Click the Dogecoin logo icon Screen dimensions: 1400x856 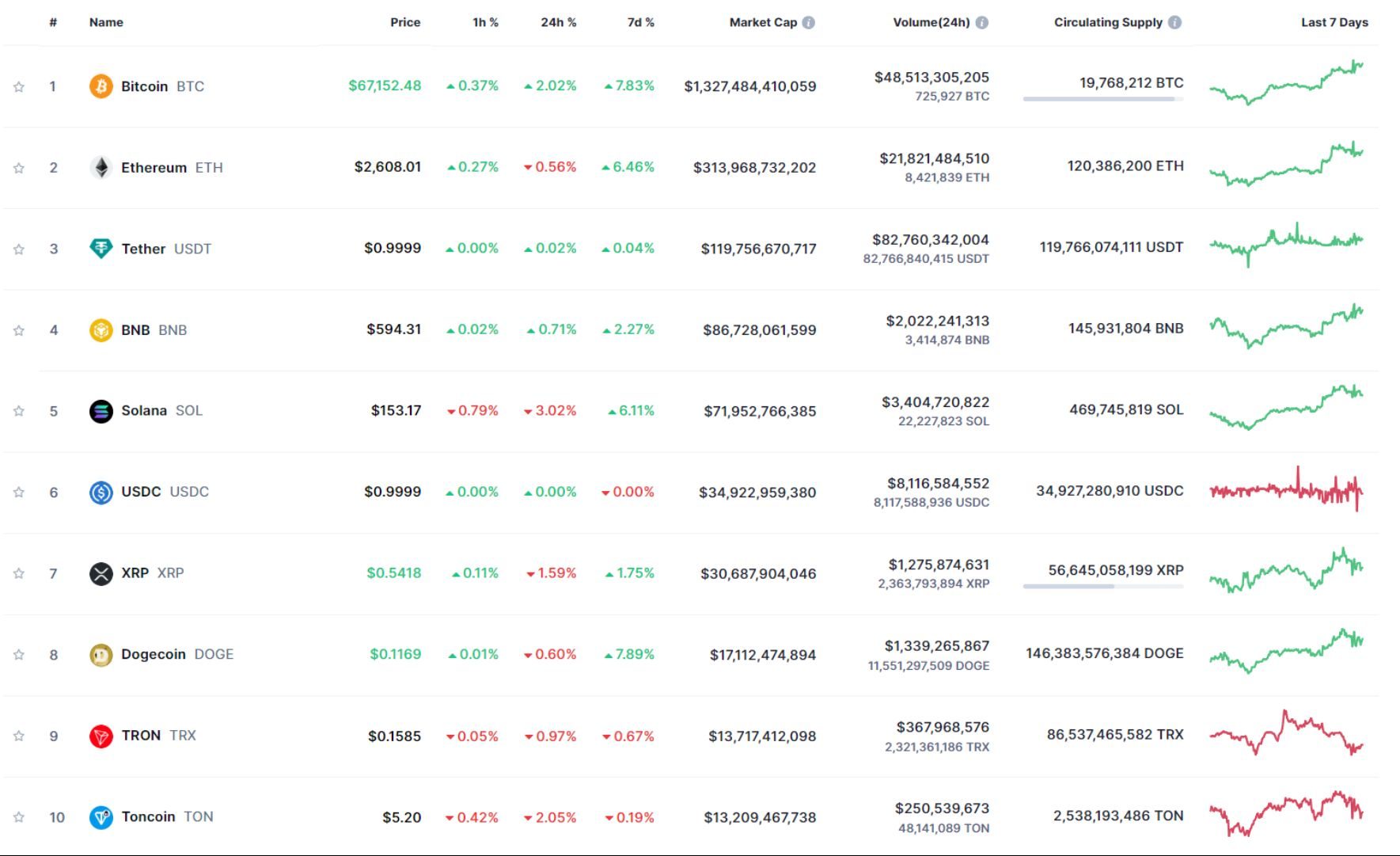tap(100, 654)
